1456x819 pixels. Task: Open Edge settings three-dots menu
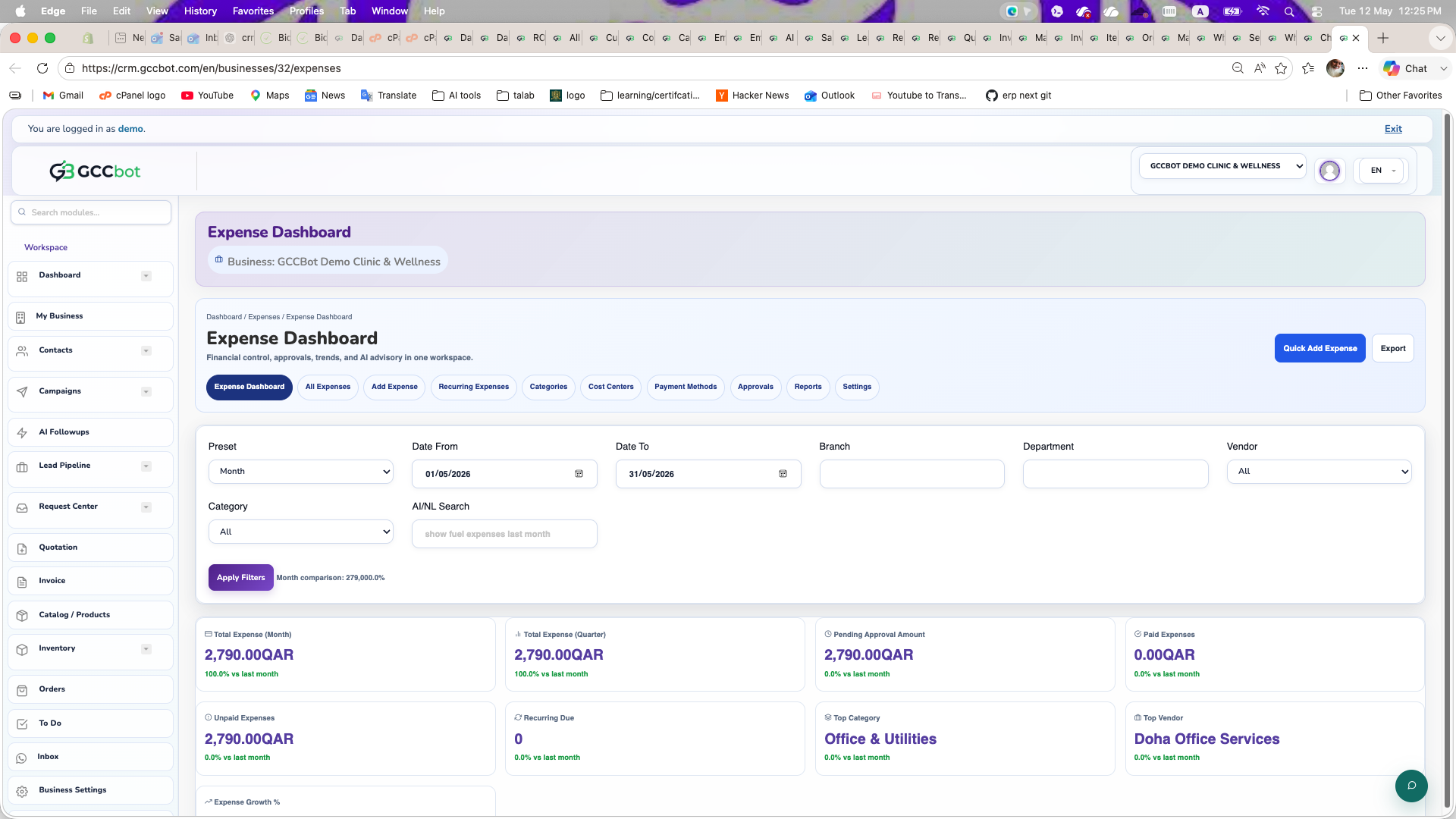(x=1363, y=68)
